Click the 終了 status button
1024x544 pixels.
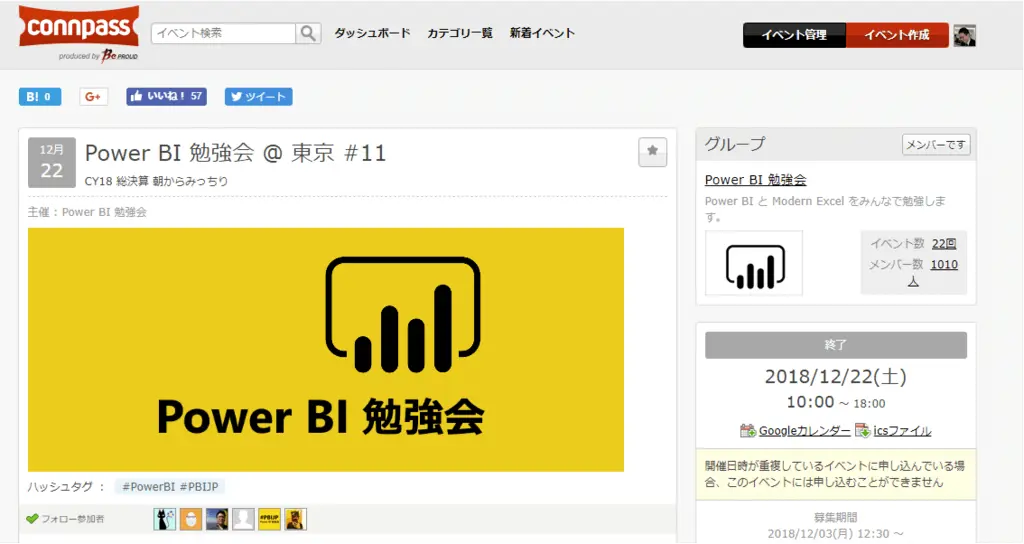836,345
